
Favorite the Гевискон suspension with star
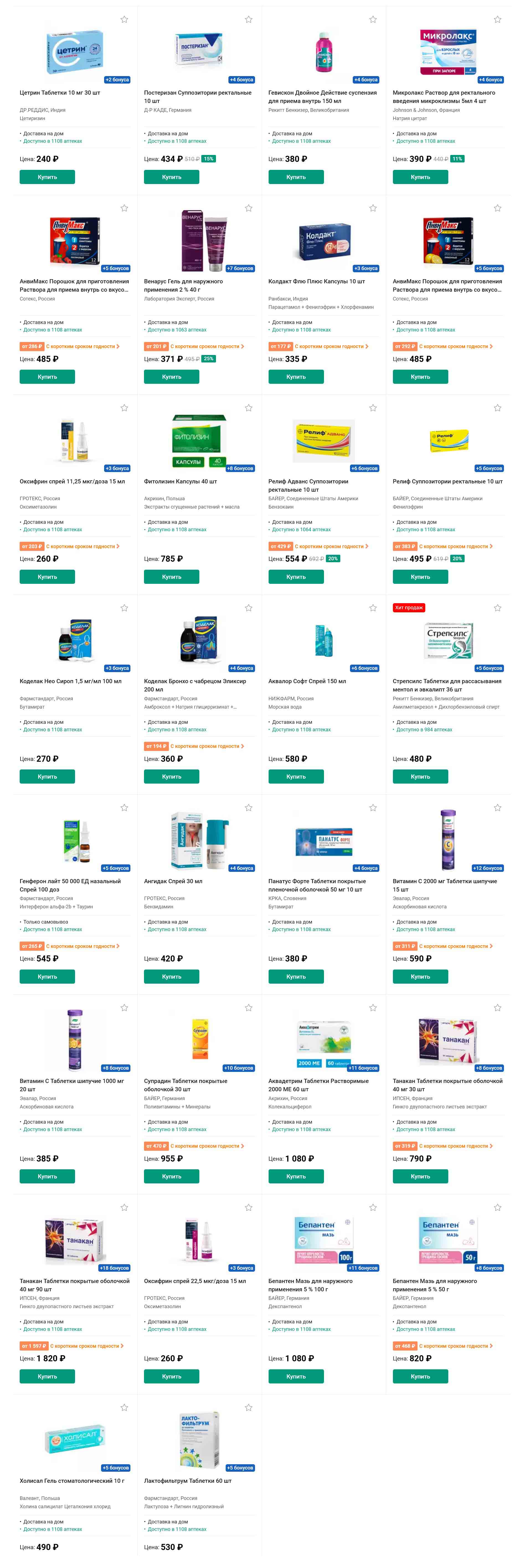coord(373,19)
